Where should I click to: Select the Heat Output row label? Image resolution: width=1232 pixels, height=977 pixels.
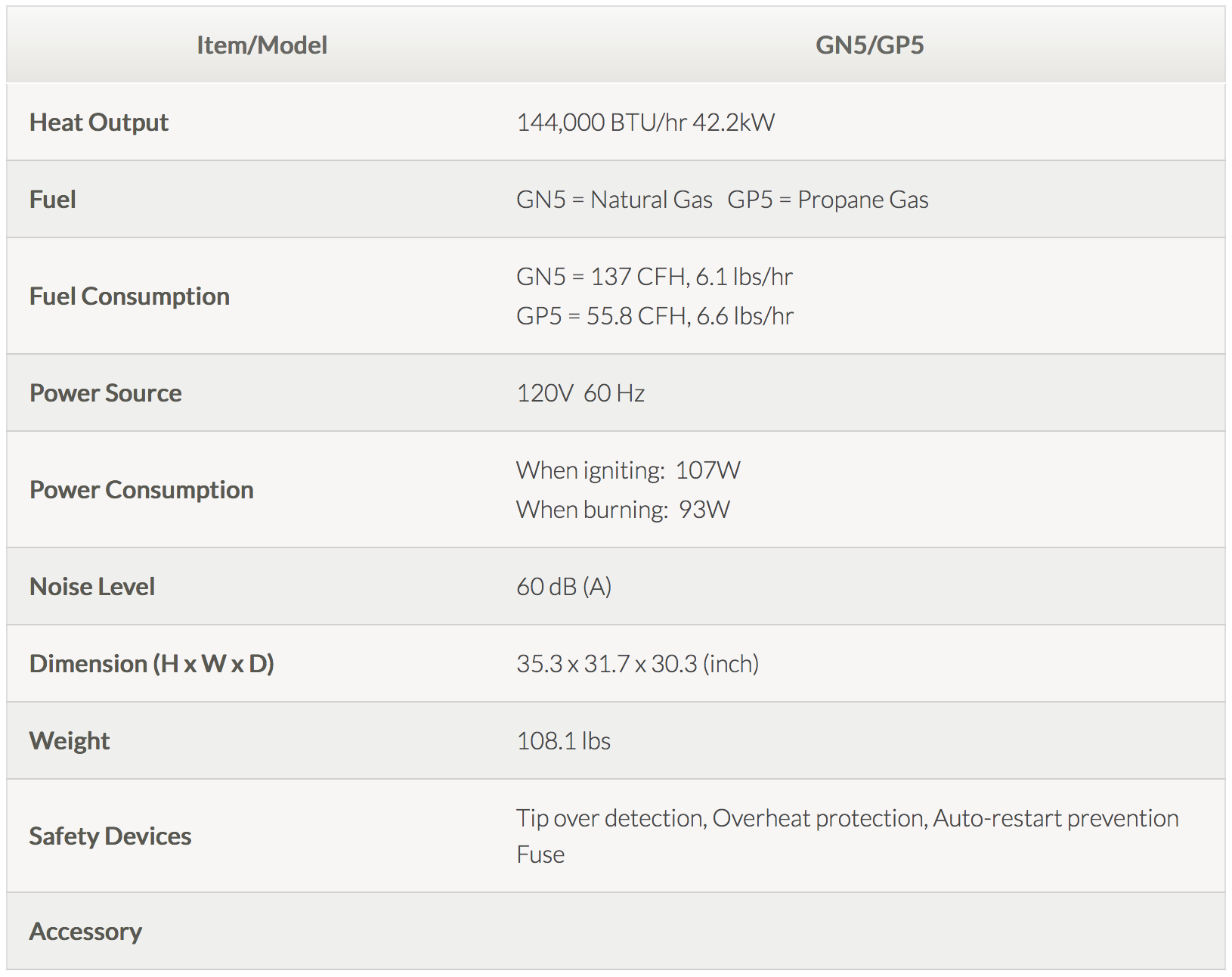pyautogui.click(x=99, y=123)
